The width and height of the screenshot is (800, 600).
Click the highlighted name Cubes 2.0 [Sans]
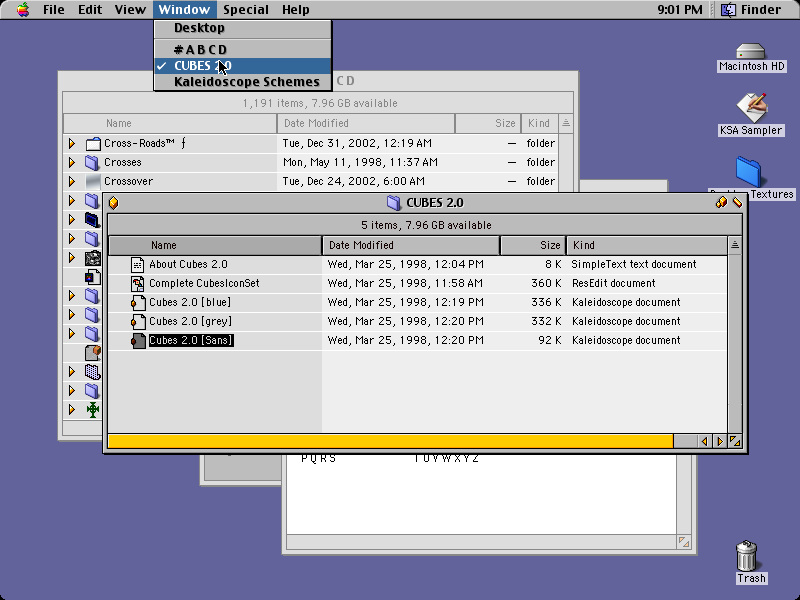tap(191, 340)
